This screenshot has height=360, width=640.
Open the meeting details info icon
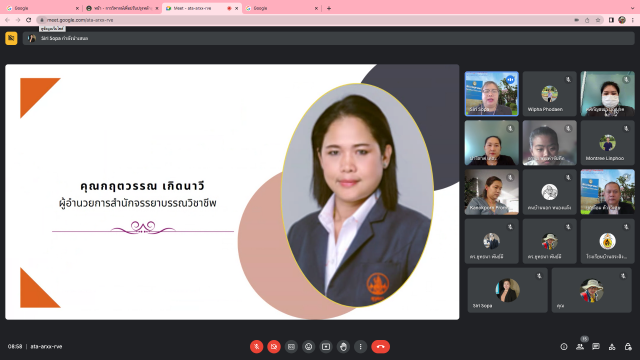pos(564,347)
